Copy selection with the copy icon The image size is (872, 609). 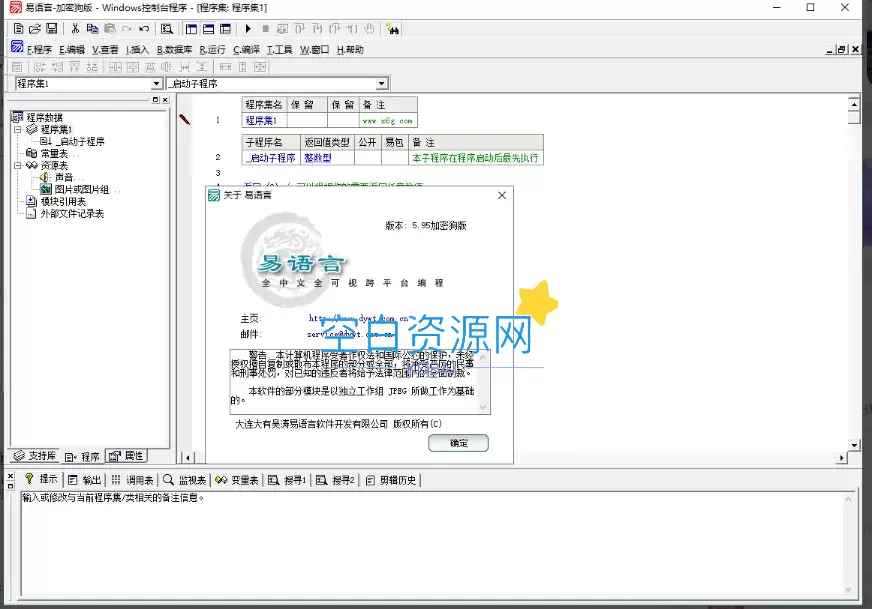(x=93, y=29)
